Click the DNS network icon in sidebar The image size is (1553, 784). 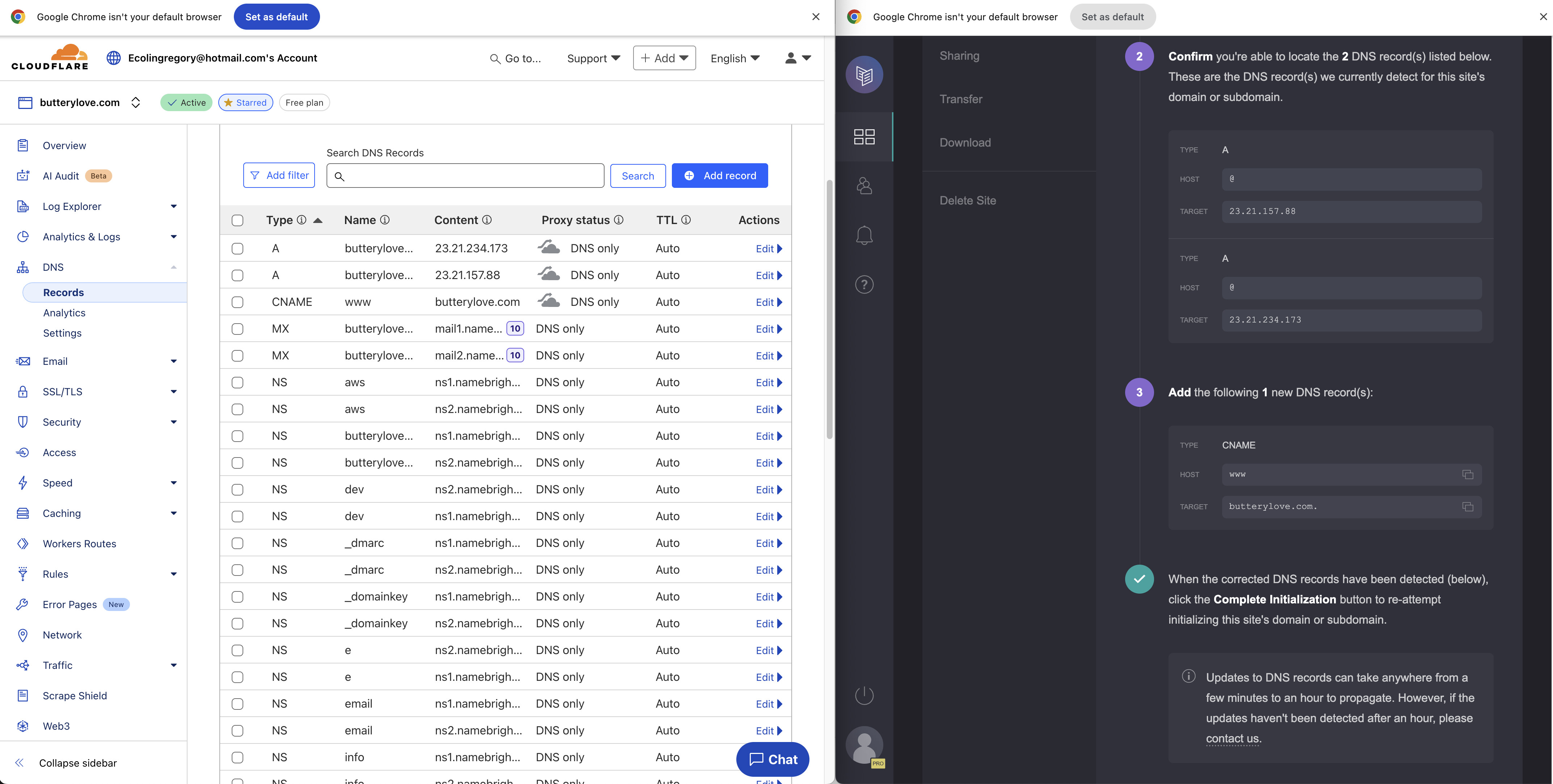click(23, 267)
